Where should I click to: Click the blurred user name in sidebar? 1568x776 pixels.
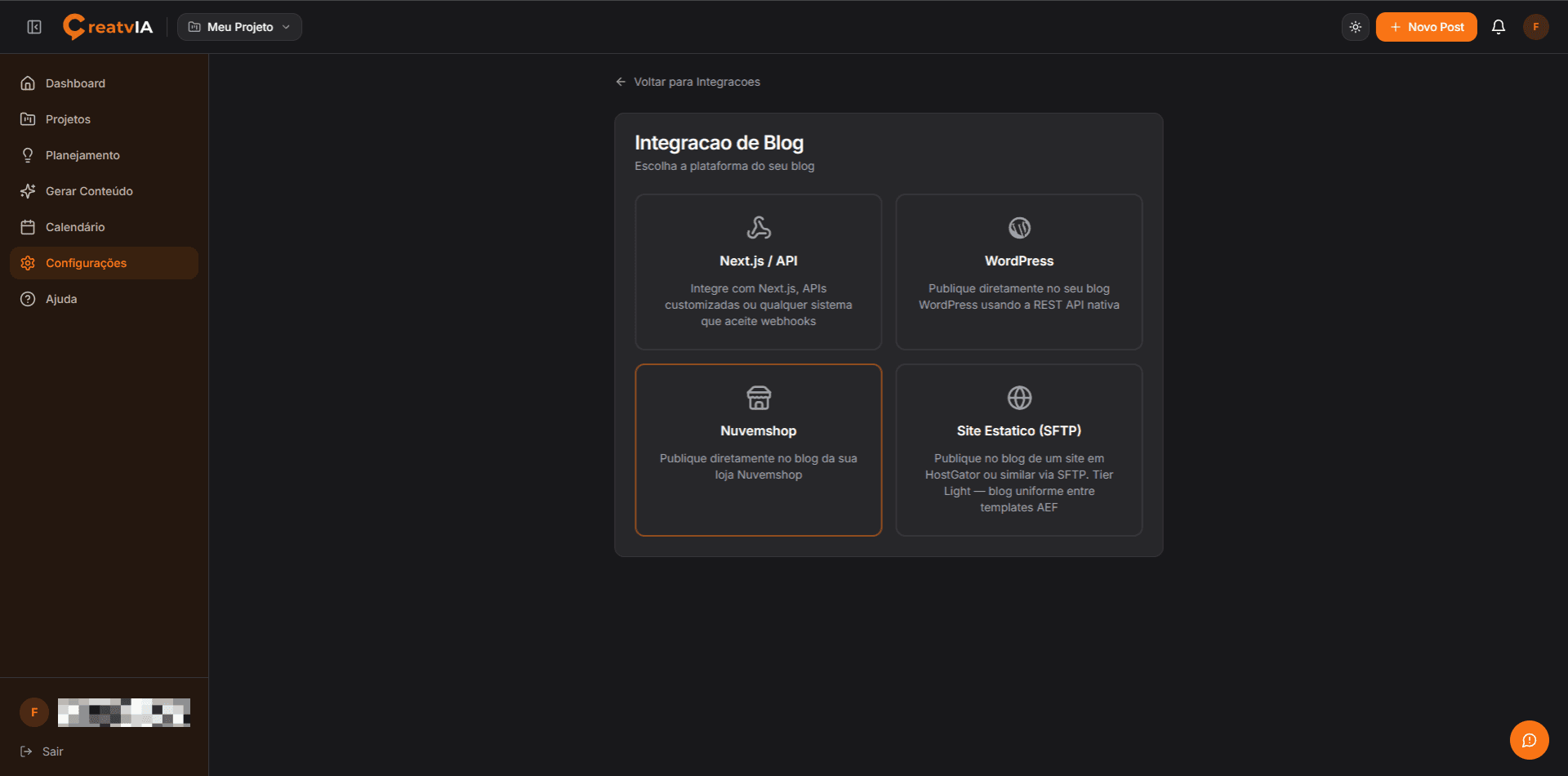coord(124,712)
